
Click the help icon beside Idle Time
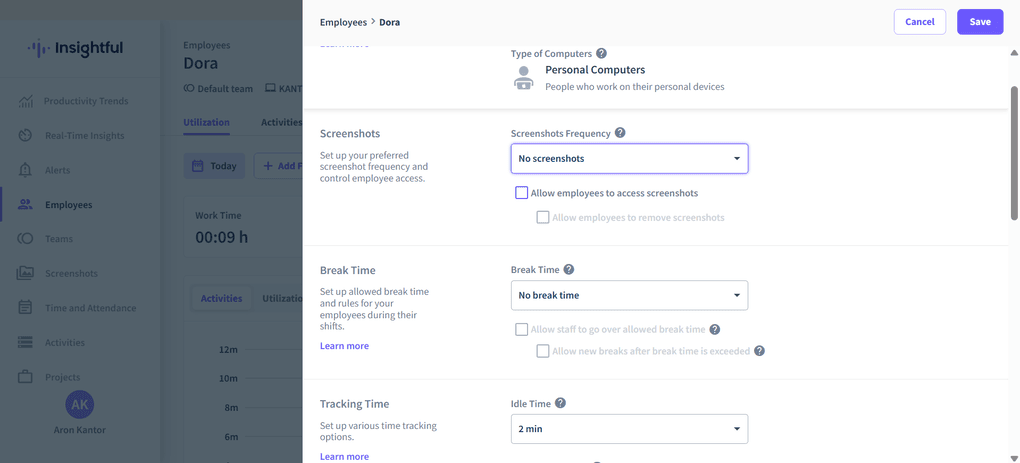pos(560,404)
